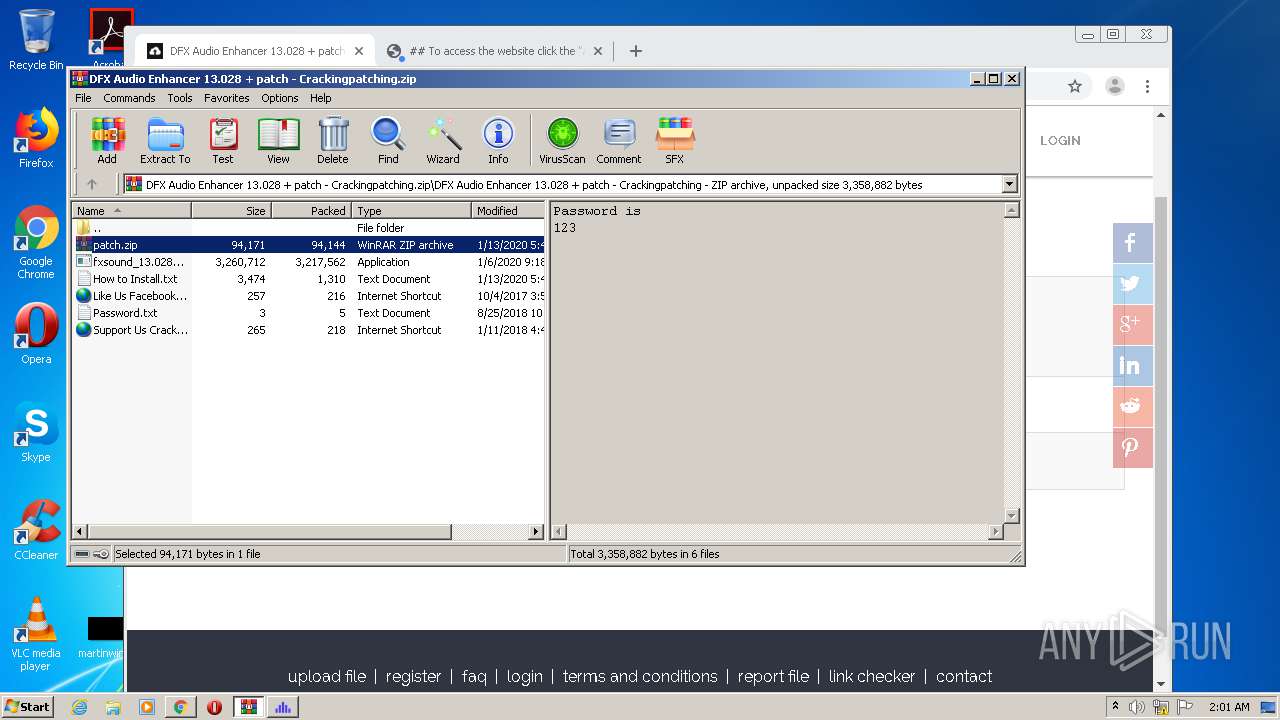The height and width of the screenshot is (720, 1280).
Task: Launch the Opera desktop shortcut
Action: (x=36, y=334)
